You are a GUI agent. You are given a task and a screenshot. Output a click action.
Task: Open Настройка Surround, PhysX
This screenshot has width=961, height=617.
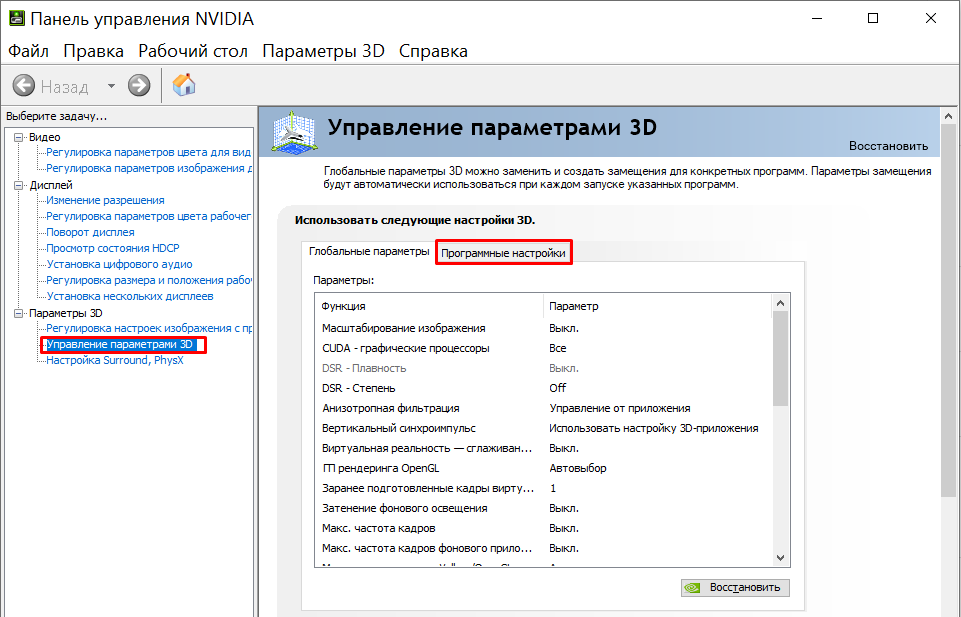[x=115, y=360]
